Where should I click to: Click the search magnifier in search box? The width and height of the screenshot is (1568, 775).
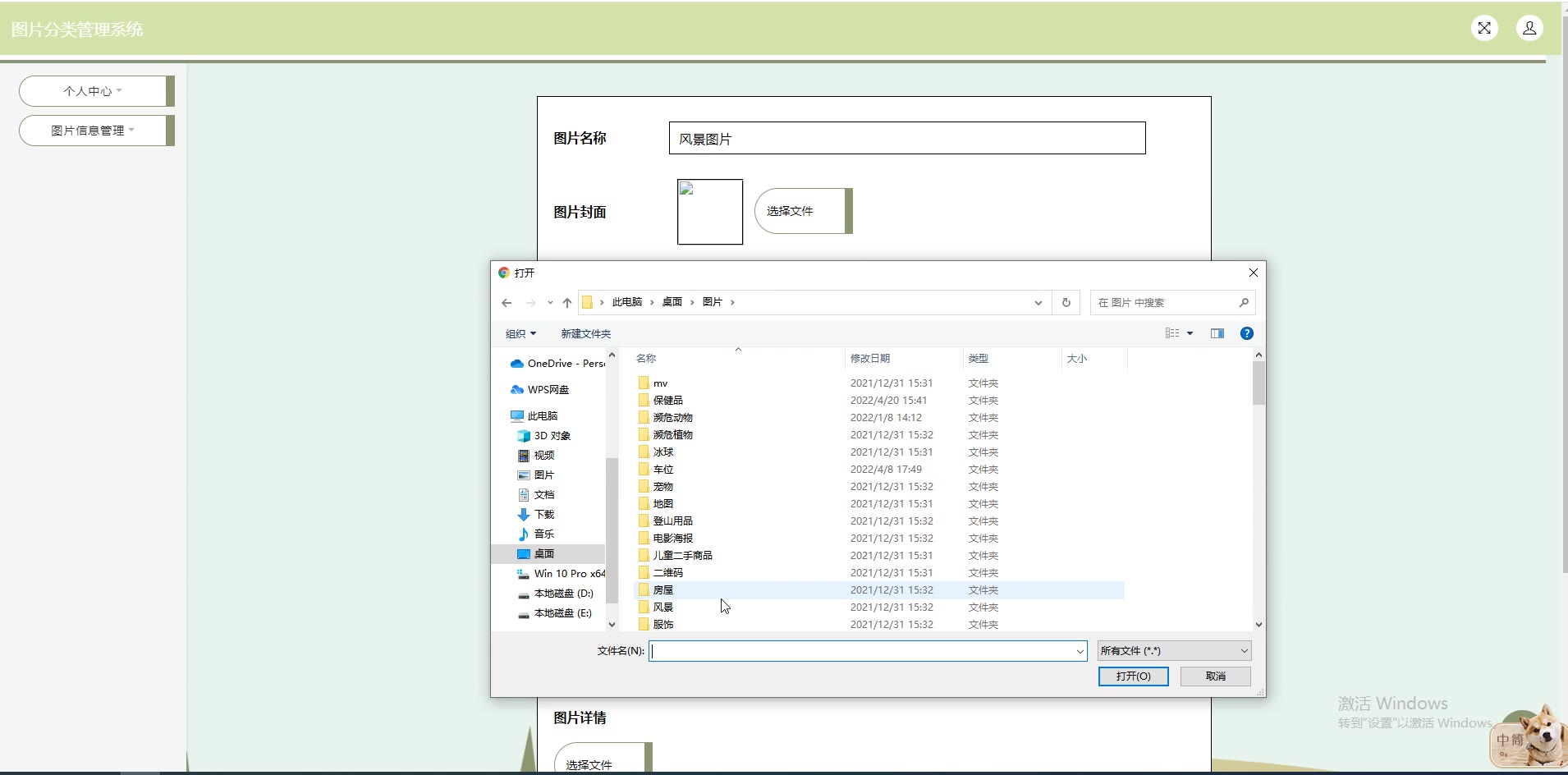[x=1244, y=303]
